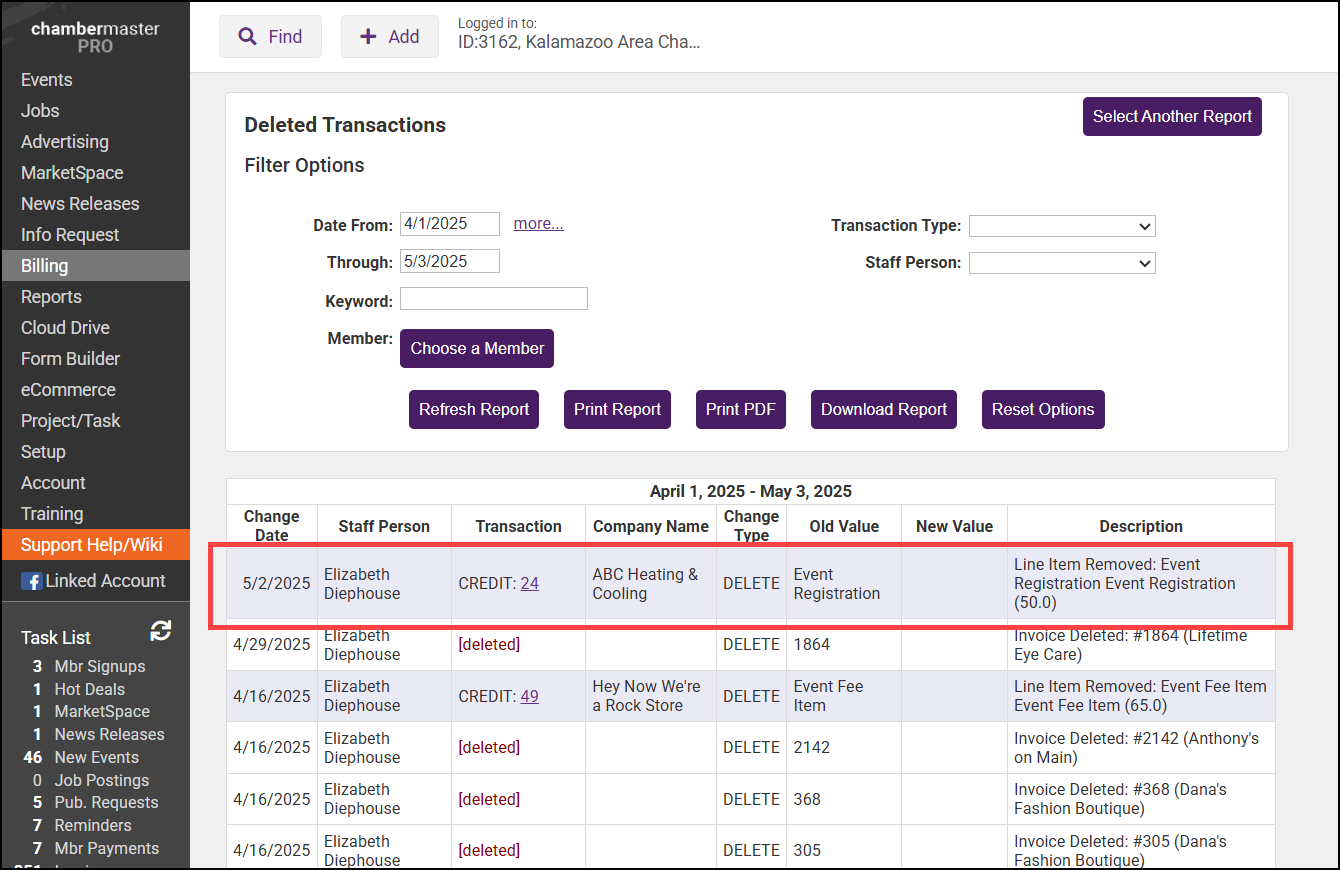The image size is (1340, 870).
Task: Open the Support Help/Wiki menu item
Action: coord(91,545)
